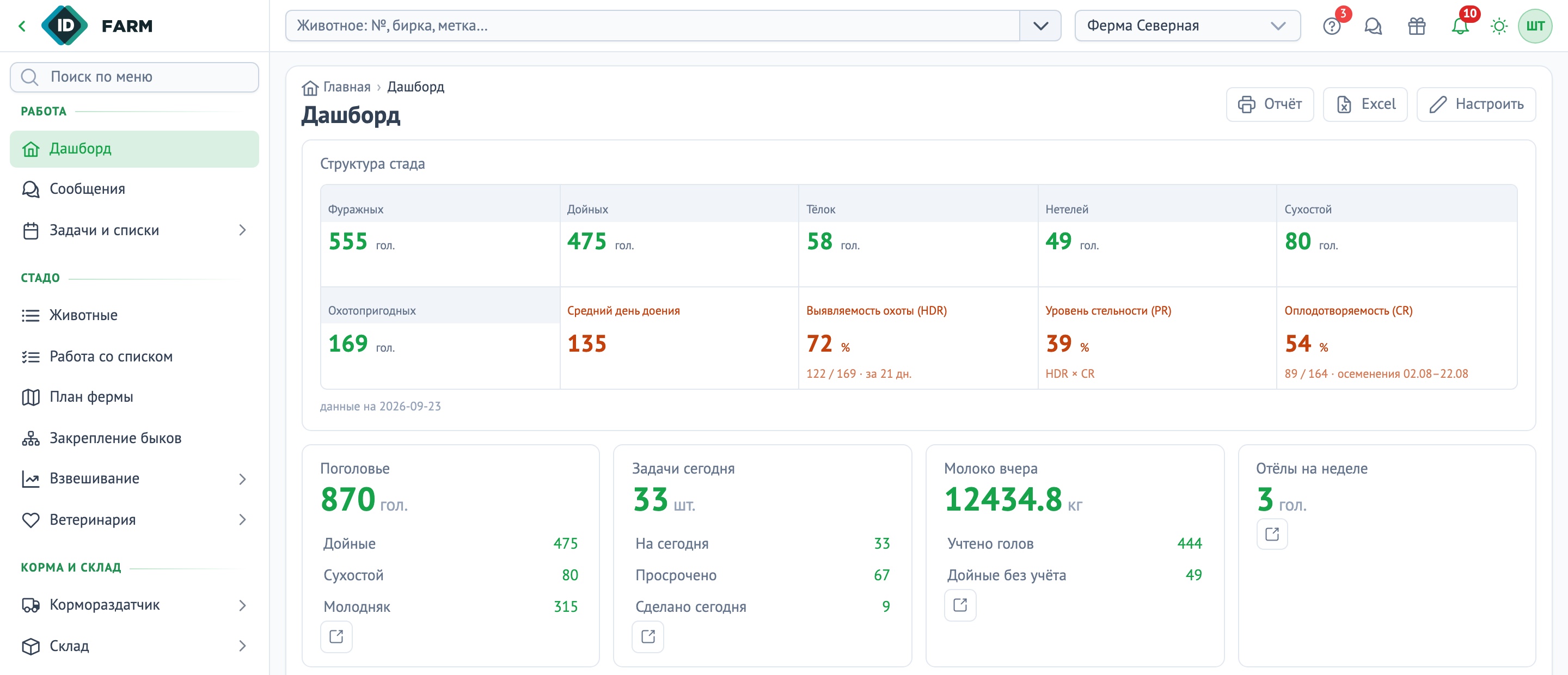Click Выявляемость охоты (HDR) 72% cell
This screenshot has height=675, width=1568.
[x=918, y=339]
